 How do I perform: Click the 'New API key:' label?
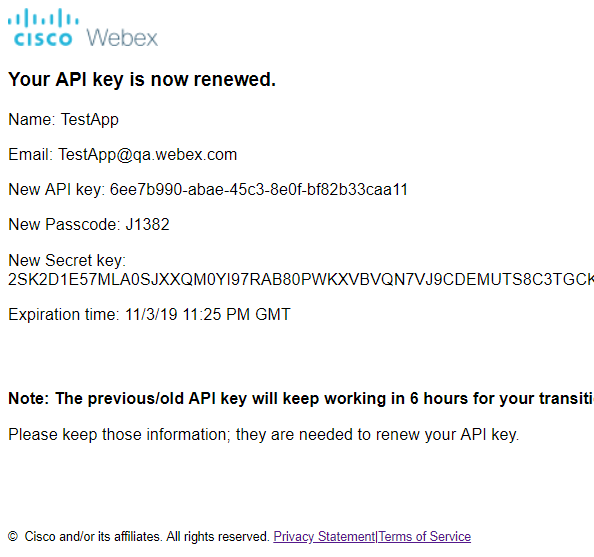click(x=57, y=189)
